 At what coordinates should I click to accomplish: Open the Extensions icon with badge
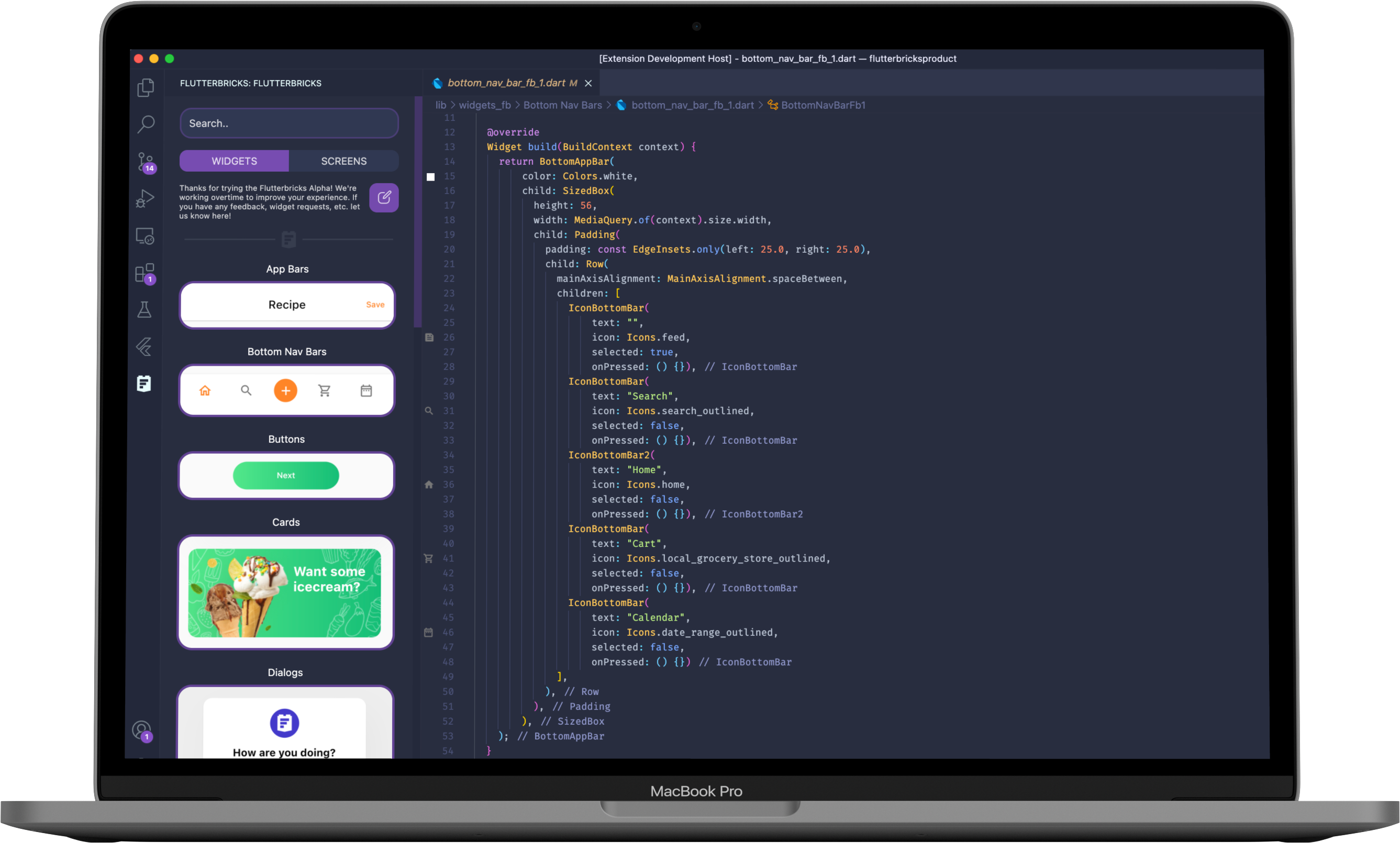(x=145, y=273)
